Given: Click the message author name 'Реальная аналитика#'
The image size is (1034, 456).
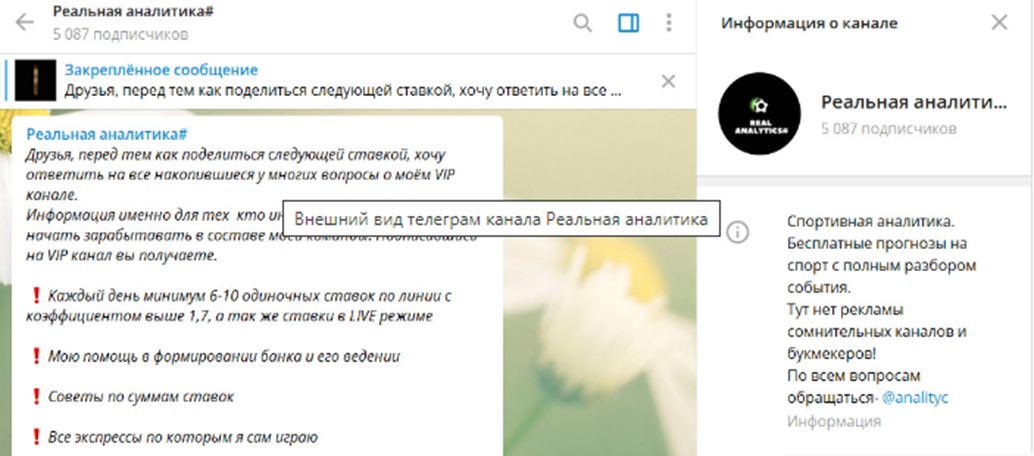Looking at the screenshot, I should [x=107, y=135].
